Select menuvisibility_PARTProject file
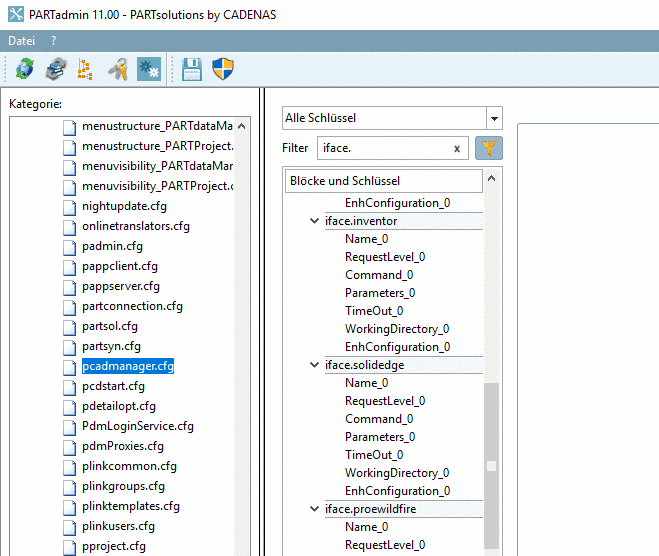The width and height of the screenshot is (659, 556). click(157, 186)
